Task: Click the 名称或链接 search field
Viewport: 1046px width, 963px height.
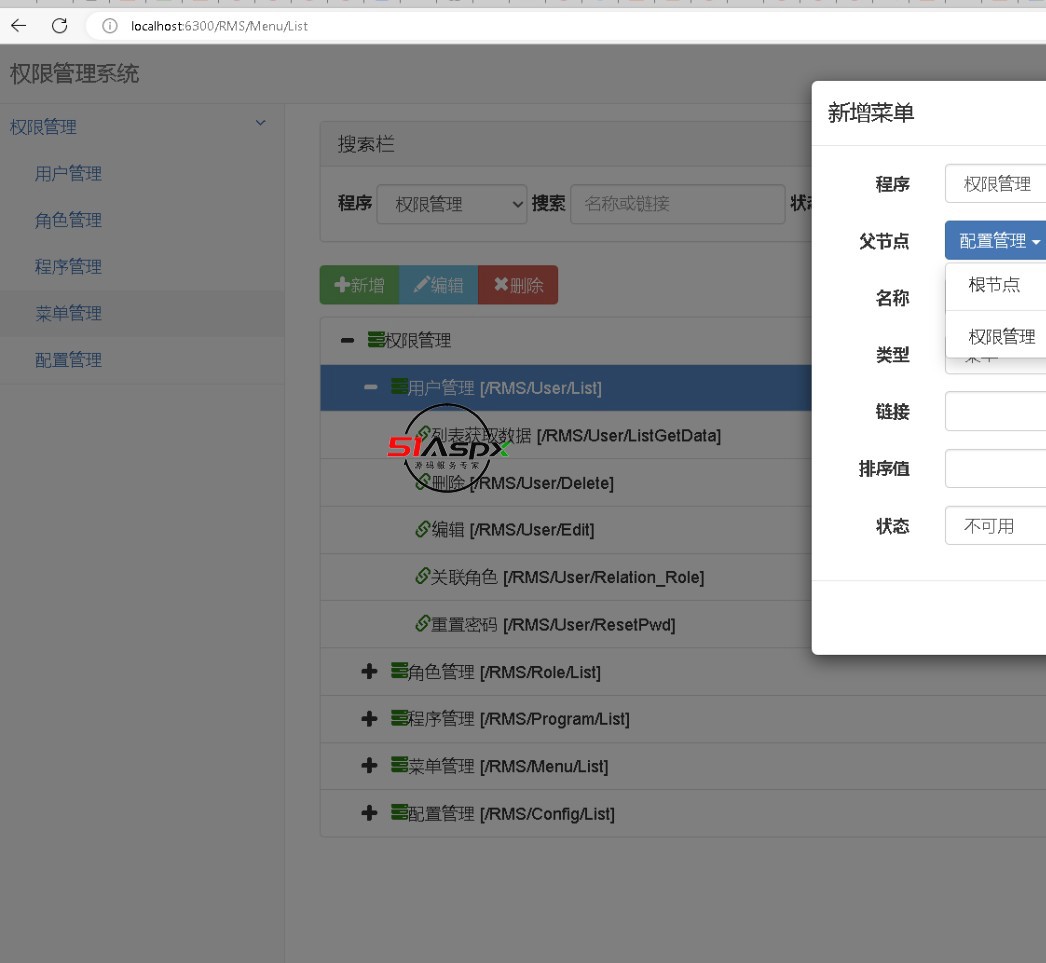Action: (677, 204)
